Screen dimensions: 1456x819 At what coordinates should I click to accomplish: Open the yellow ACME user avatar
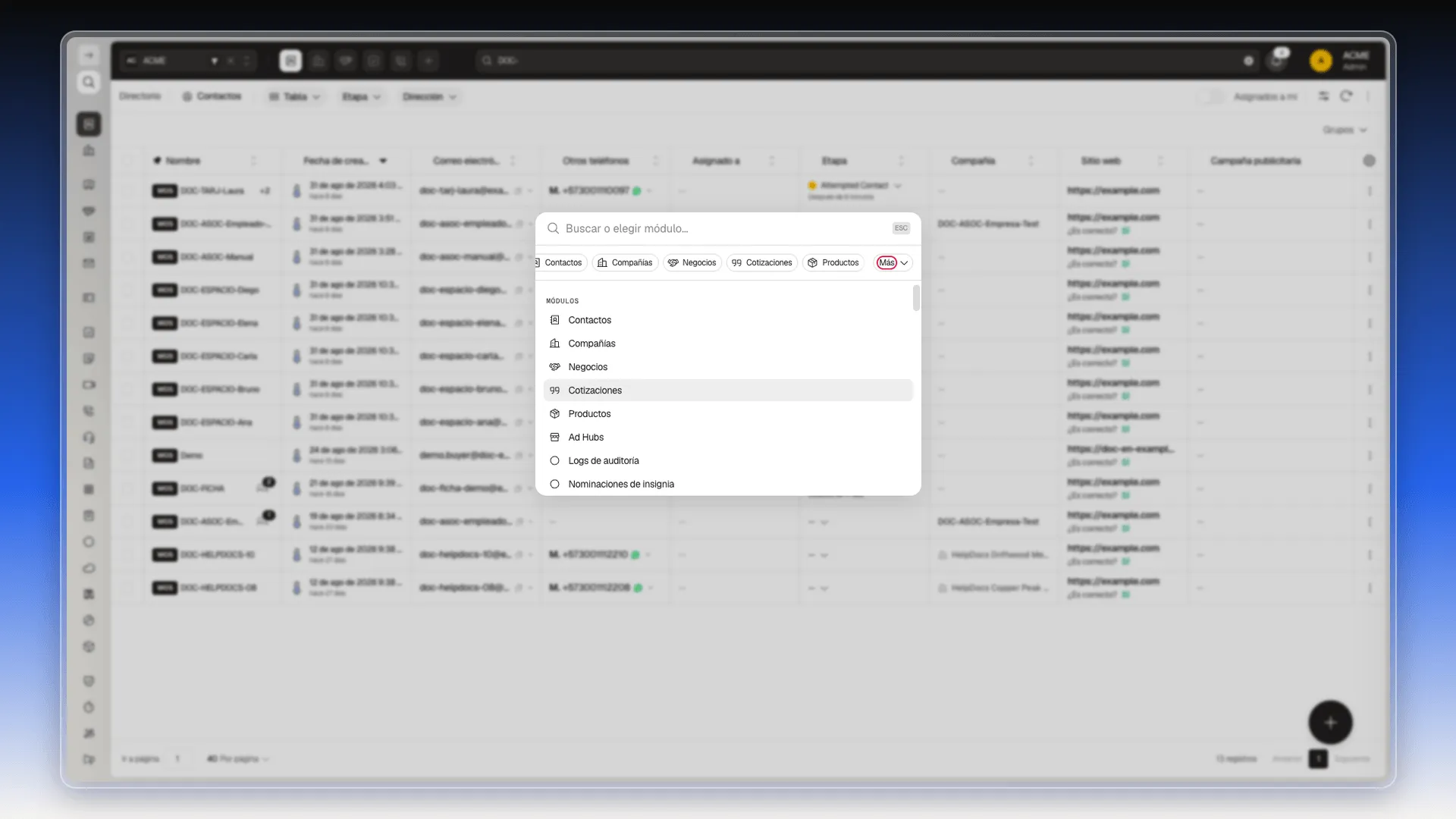pos(1320,61)
